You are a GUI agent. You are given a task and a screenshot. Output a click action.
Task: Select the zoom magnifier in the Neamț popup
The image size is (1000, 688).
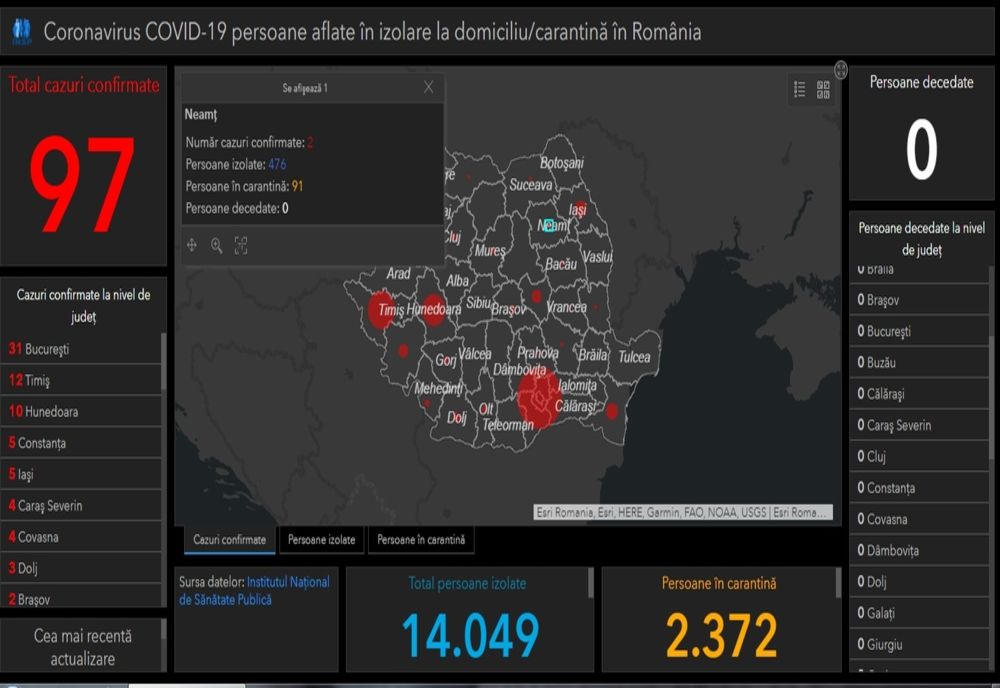[x=215, y=245]
